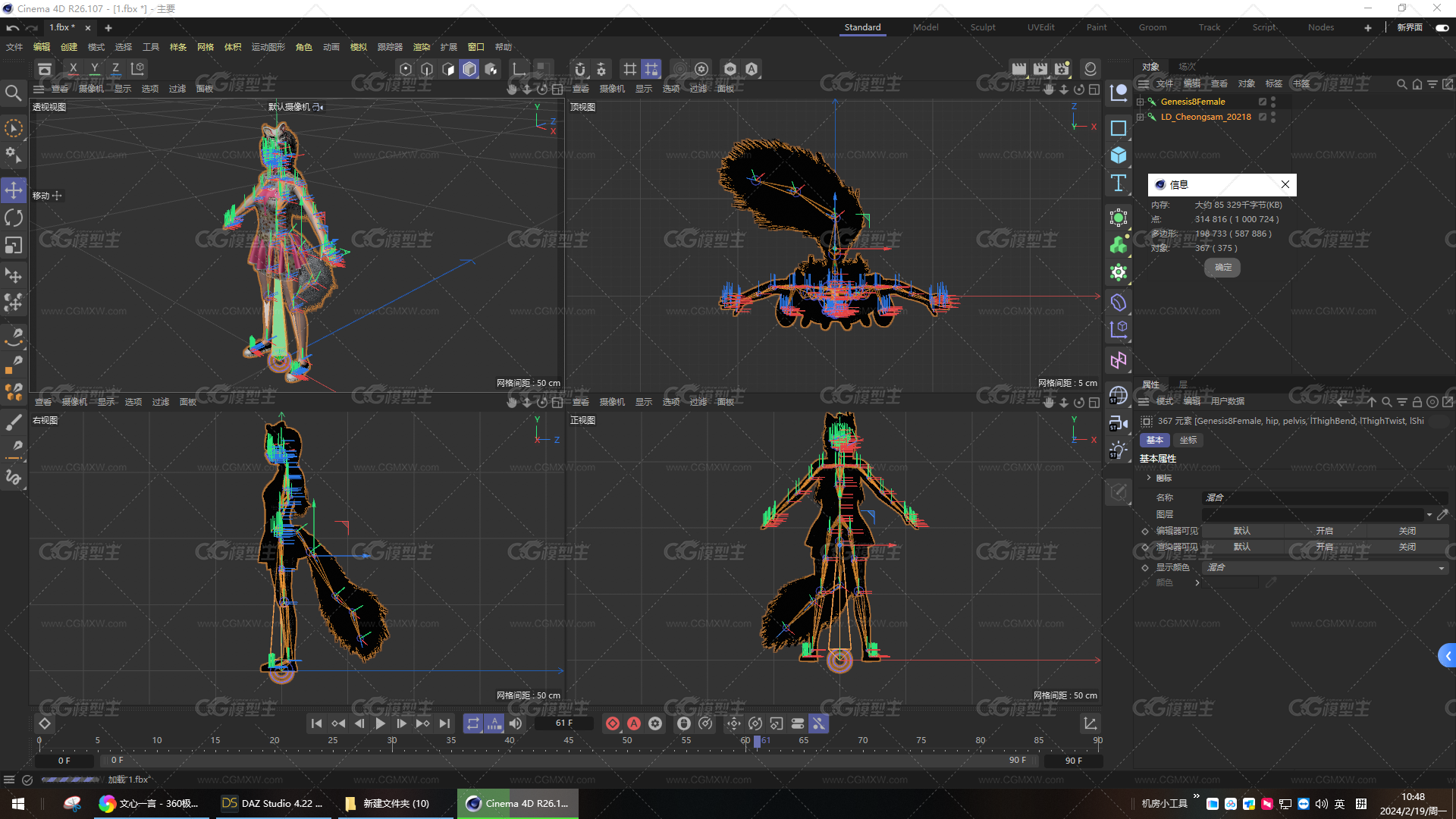Select the Rotate tool in left toolbar

click(14, 218)
